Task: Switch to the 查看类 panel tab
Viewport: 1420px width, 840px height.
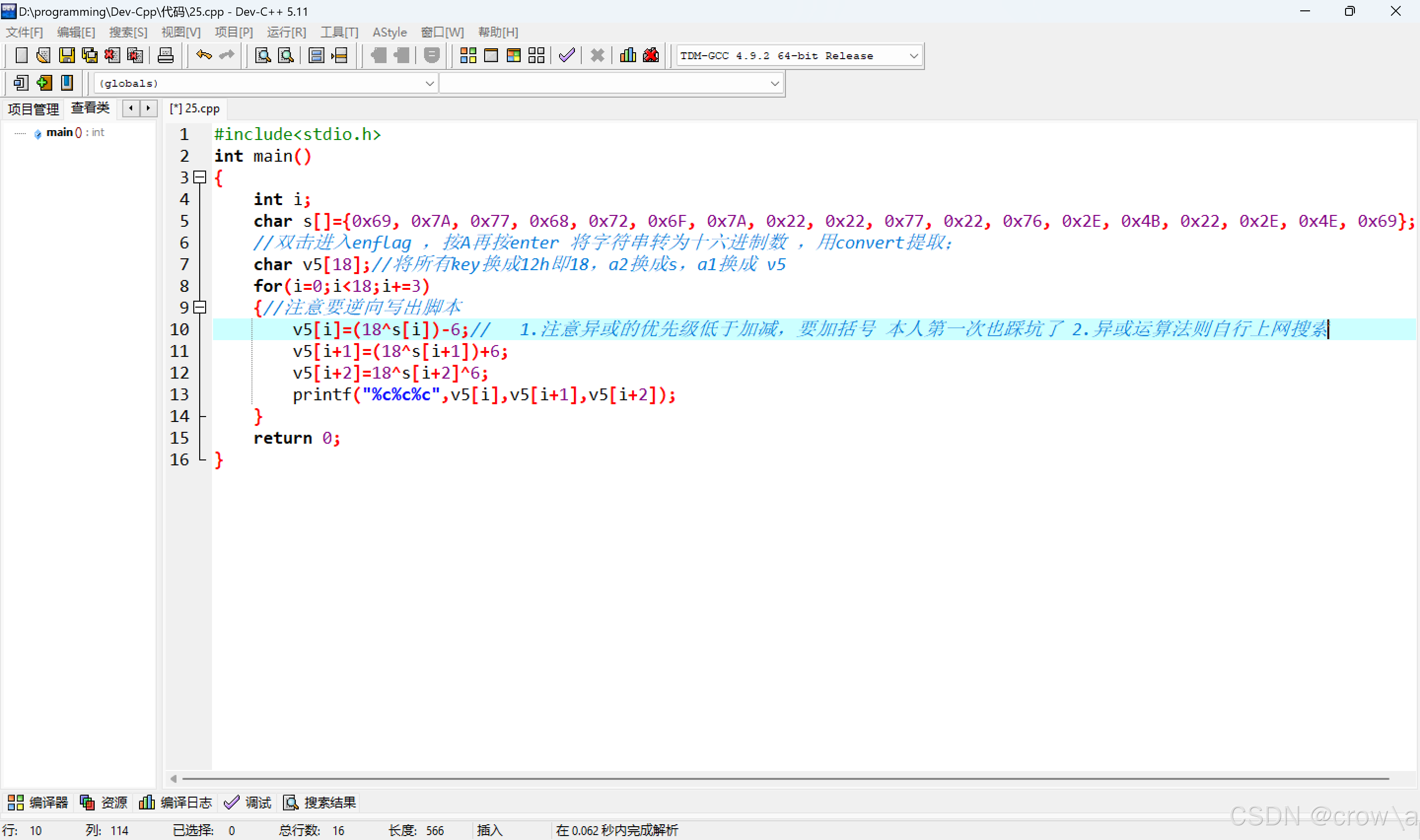Action: click(x=90, y=107)
